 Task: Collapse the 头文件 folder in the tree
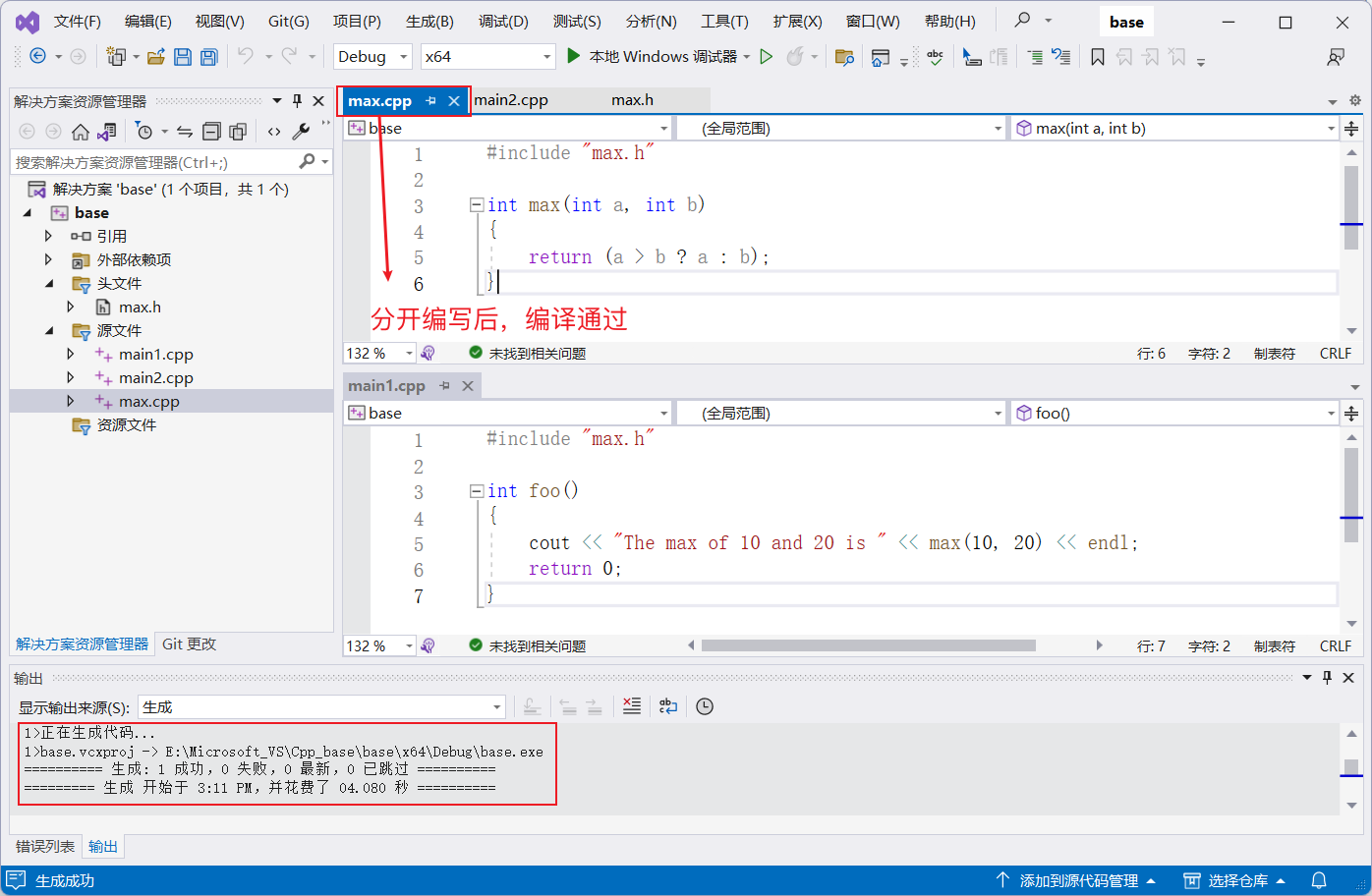[49, 283]
